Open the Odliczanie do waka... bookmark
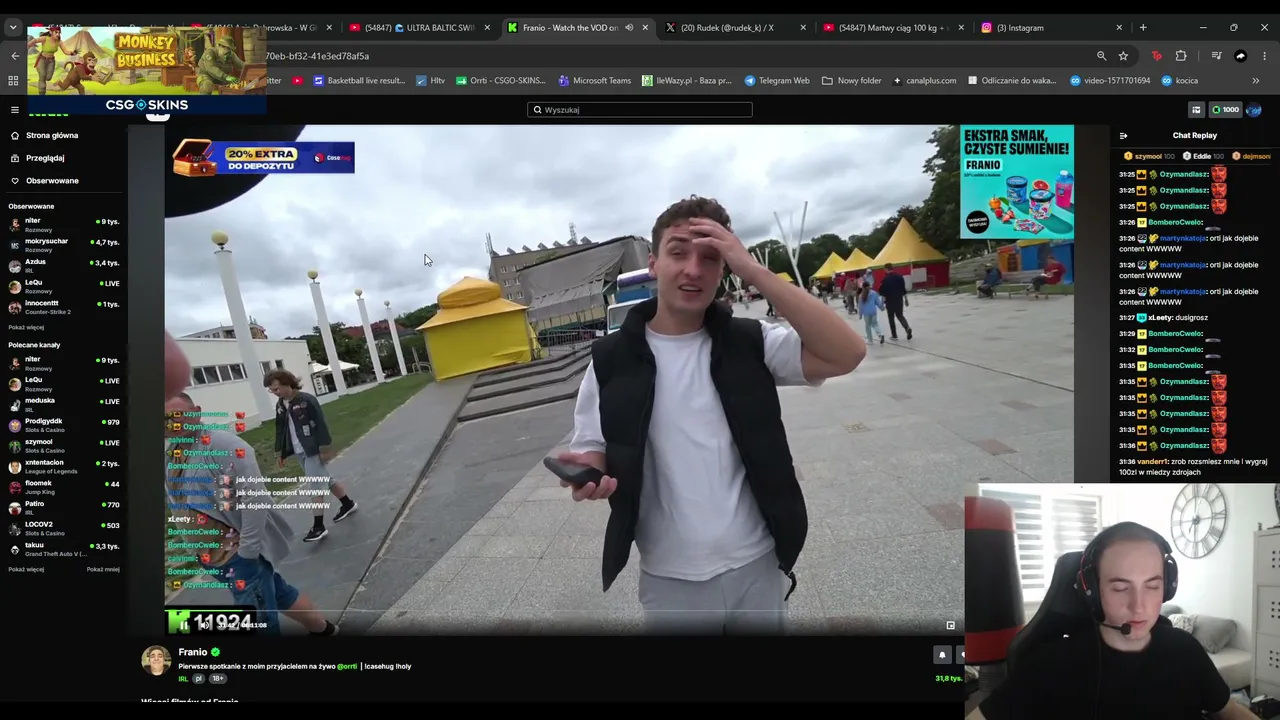Screen dimensions: 1280x720 click(1012, 81)
